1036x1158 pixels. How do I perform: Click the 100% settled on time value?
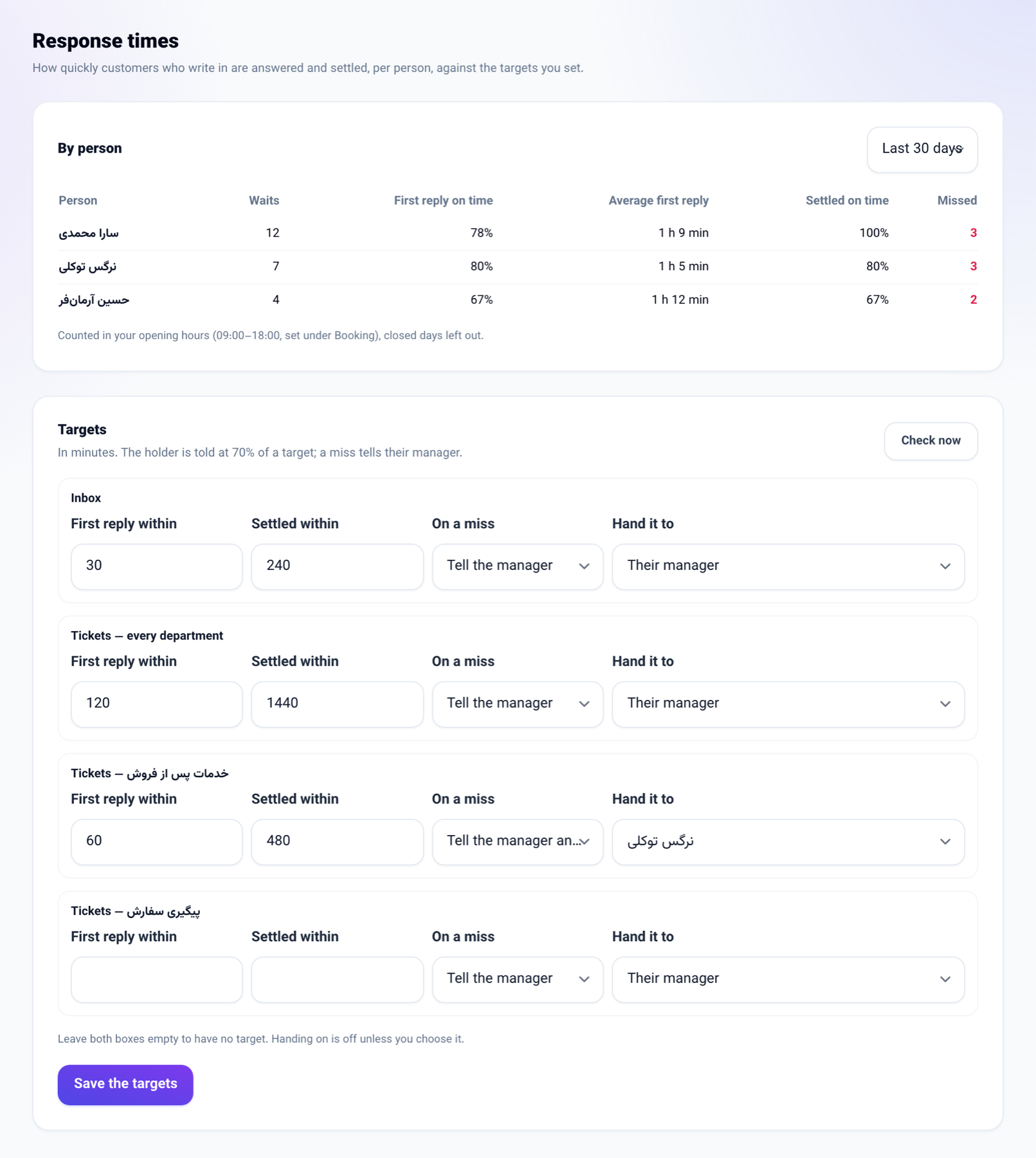click(874, 233)
